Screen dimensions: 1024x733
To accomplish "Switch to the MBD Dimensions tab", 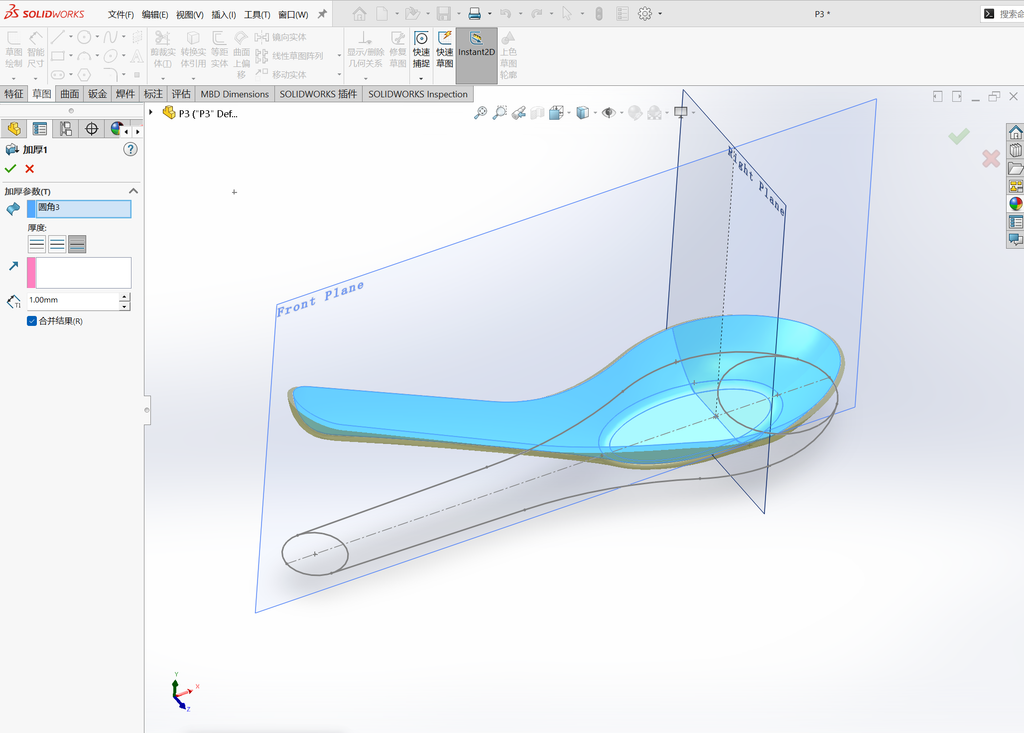I will (x=234, y=94).
